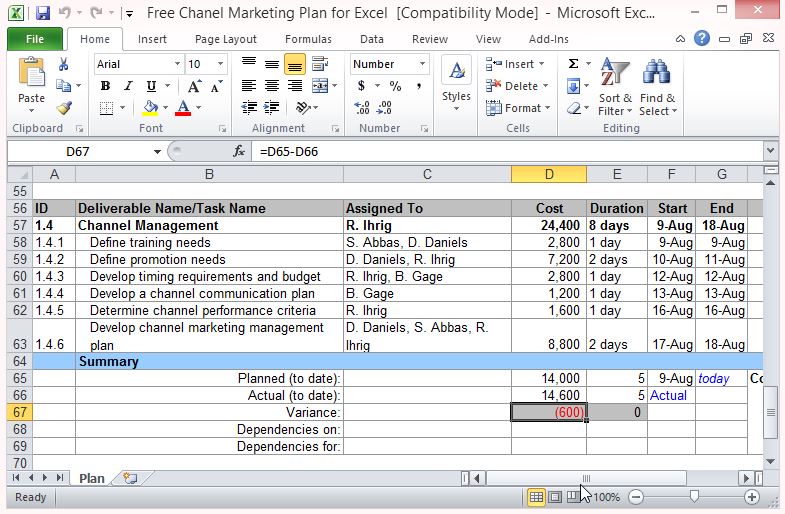Switch to the Formulas tab

(308, 39)
